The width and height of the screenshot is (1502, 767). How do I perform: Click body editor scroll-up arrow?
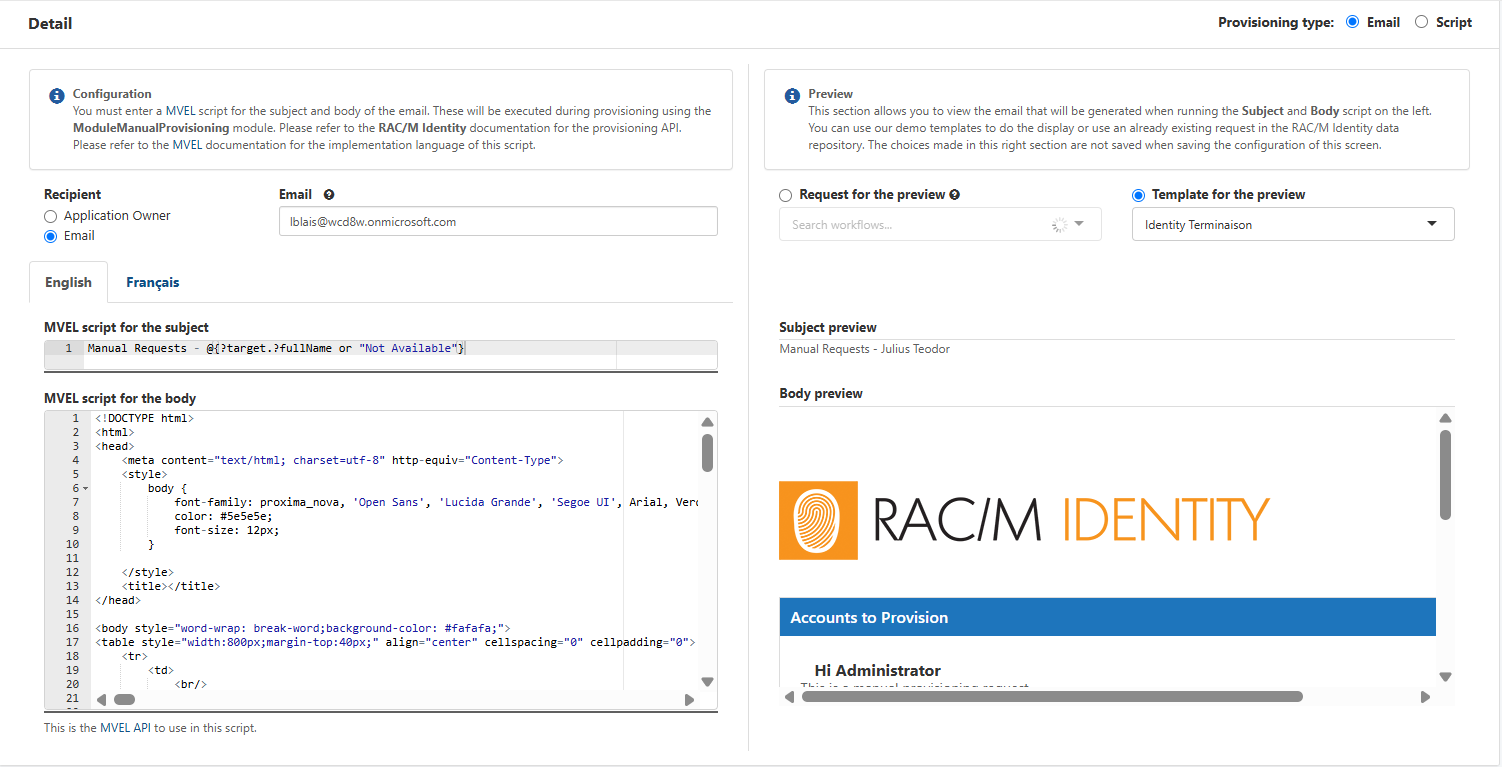coord(707,422)
